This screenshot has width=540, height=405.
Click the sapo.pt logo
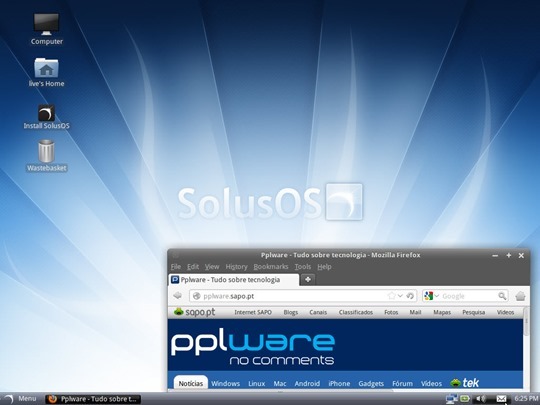click(195, 312)
